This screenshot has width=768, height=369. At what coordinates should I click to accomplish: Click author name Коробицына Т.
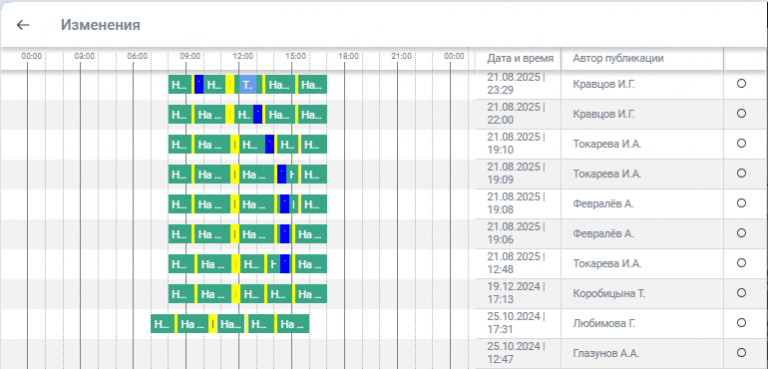click(609, 294)
